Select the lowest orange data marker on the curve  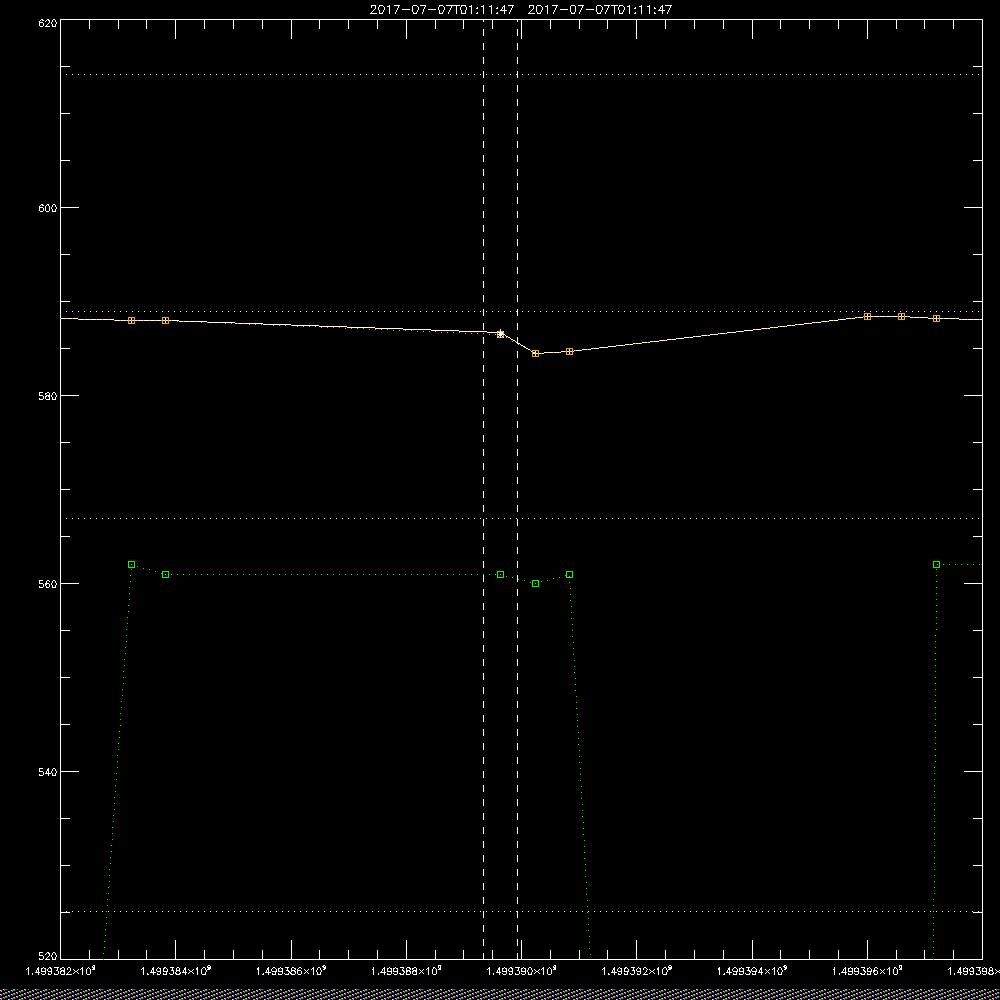536,353
